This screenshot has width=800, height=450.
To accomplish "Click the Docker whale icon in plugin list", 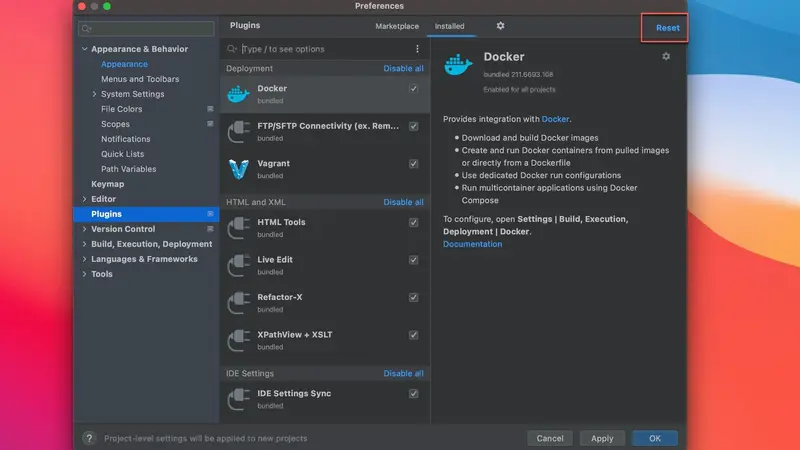I will coord(238,94).
